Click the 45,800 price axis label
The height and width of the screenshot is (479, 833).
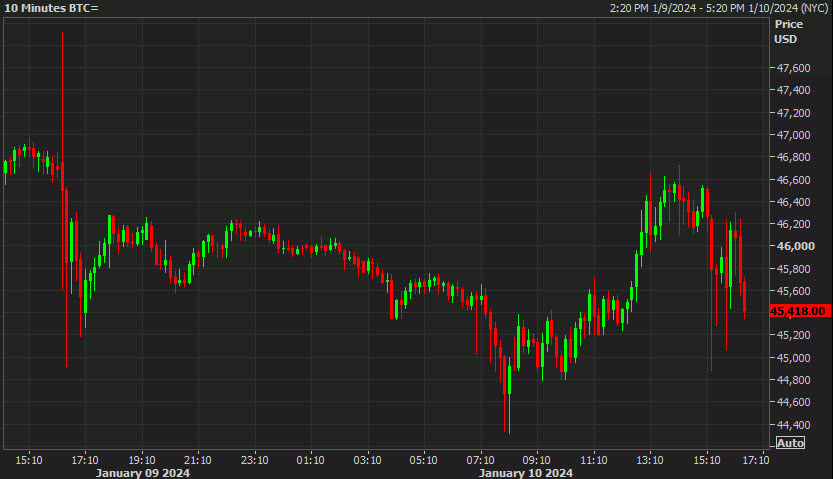pyautogui.click(x=793, y=269)
